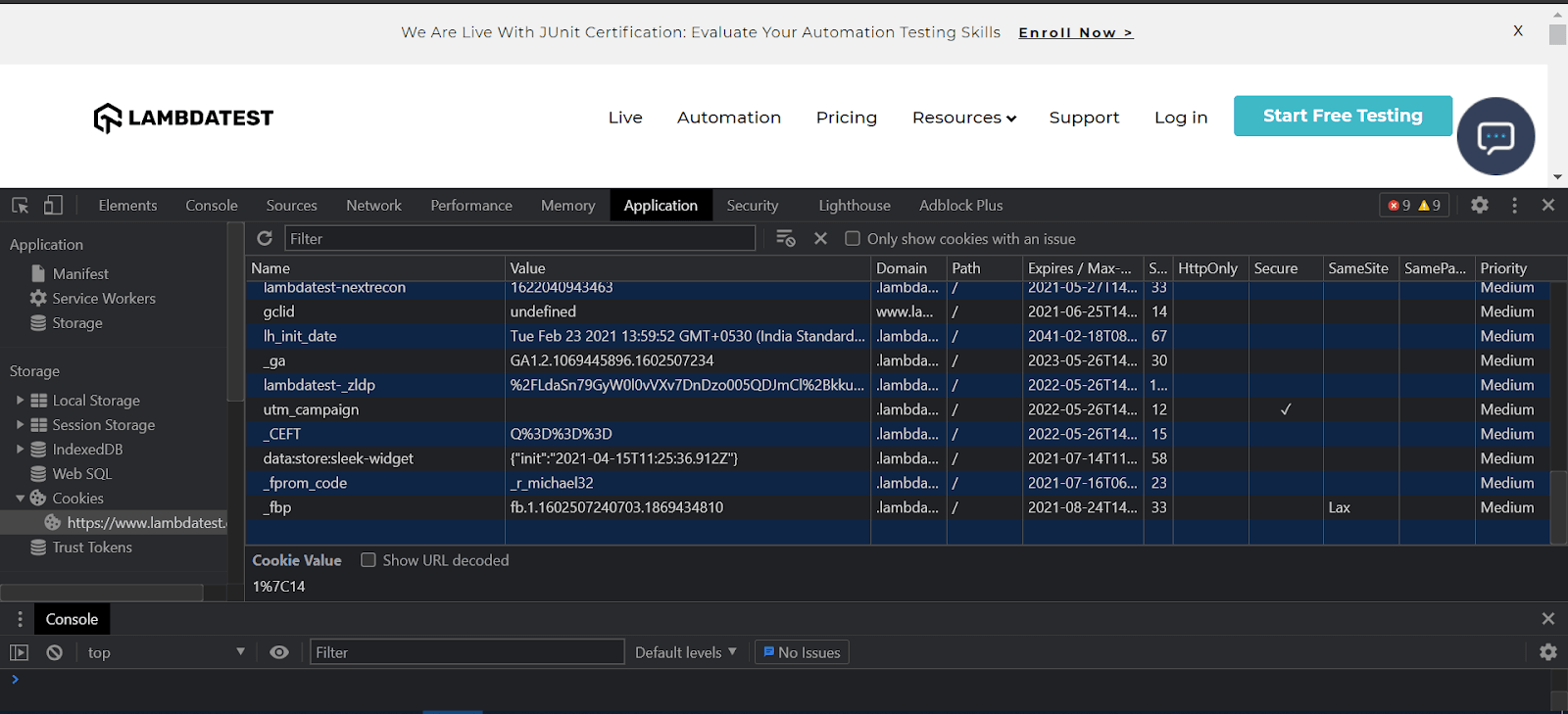Screen dimensions: 1568x714
Task: Switch to the Network tab
Action: tap(373, 206)
